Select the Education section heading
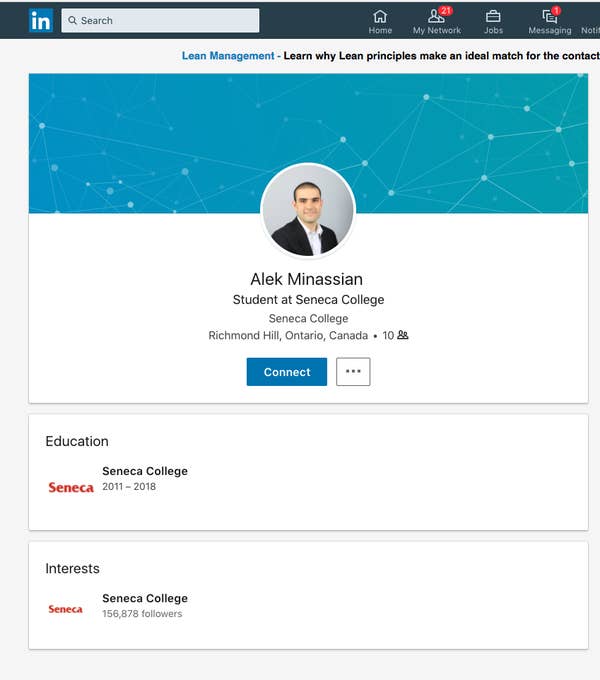Screen dimensions: 600x680 77,441
